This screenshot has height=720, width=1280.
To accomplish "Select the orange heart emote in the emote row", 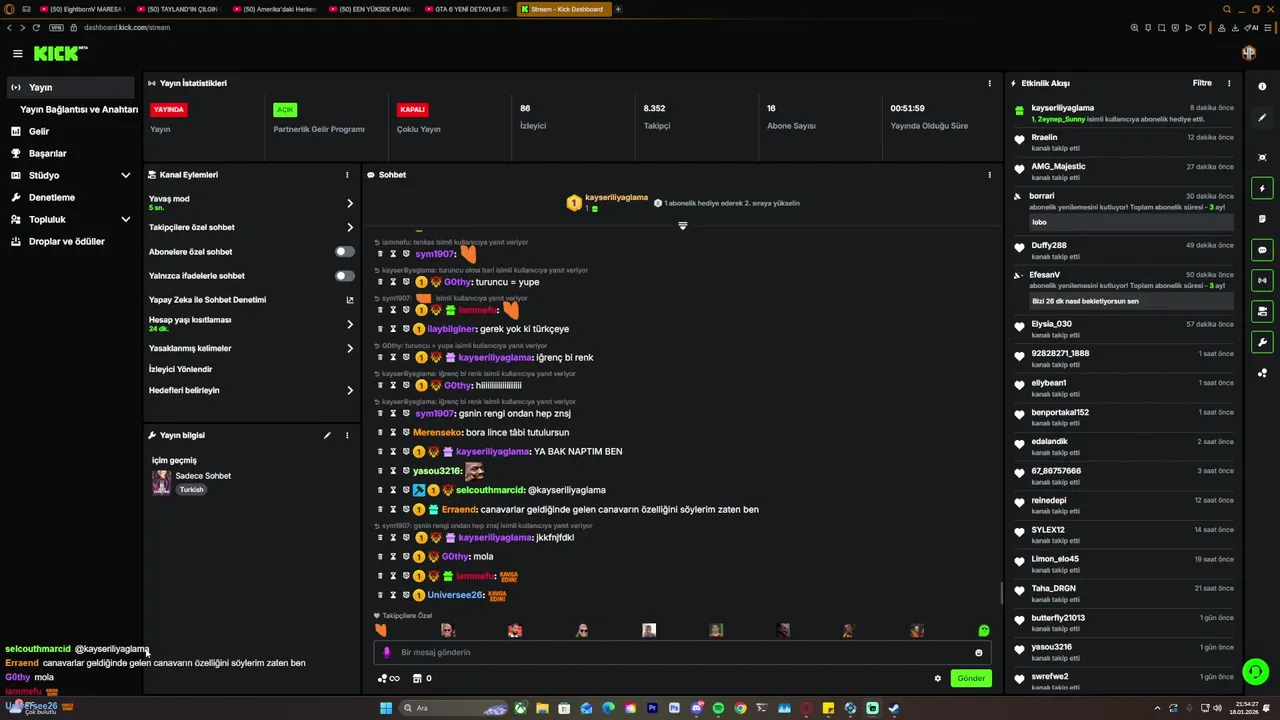I will pos(380,630).
